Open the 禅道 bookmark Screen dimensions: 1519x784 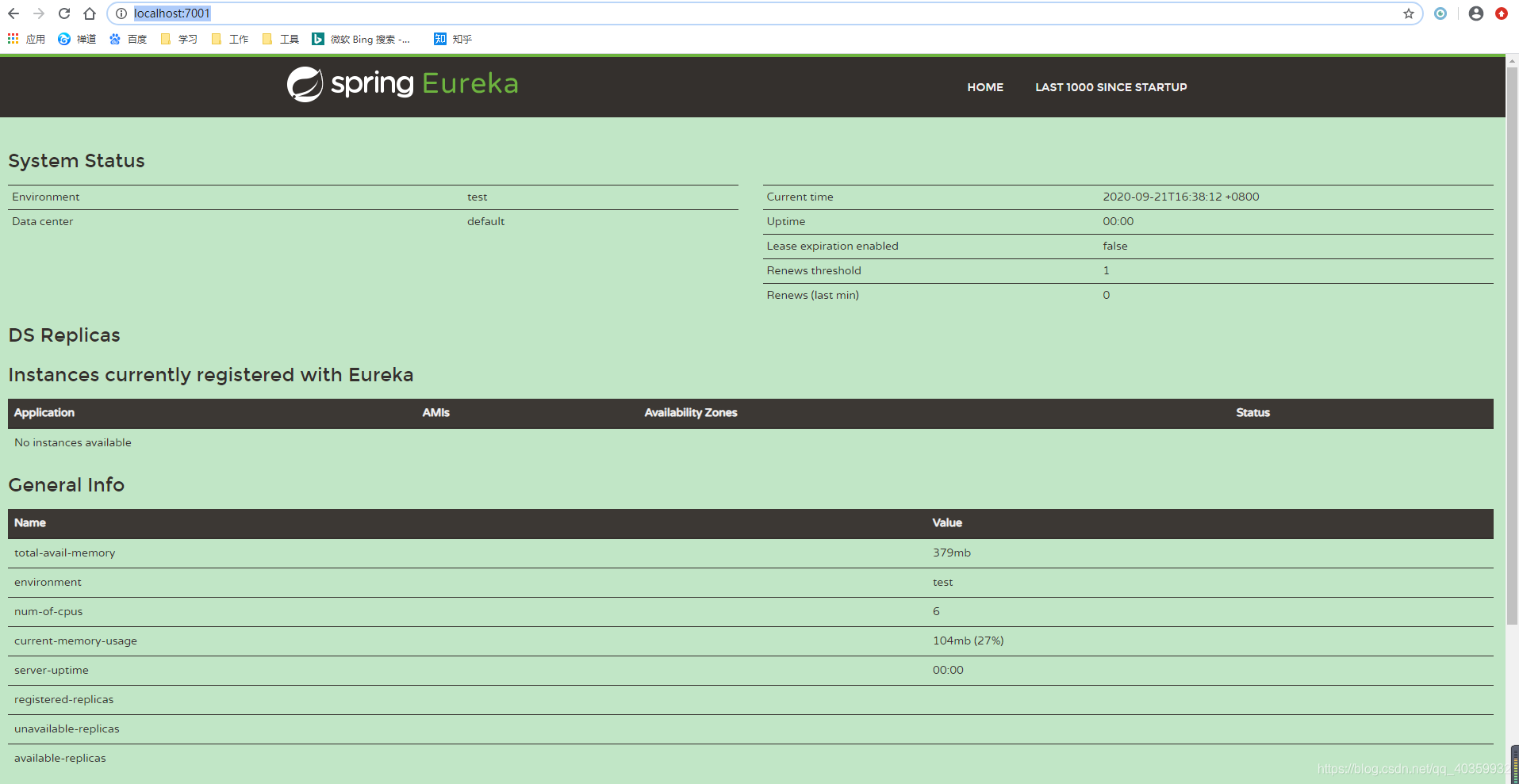pos(77,39)
